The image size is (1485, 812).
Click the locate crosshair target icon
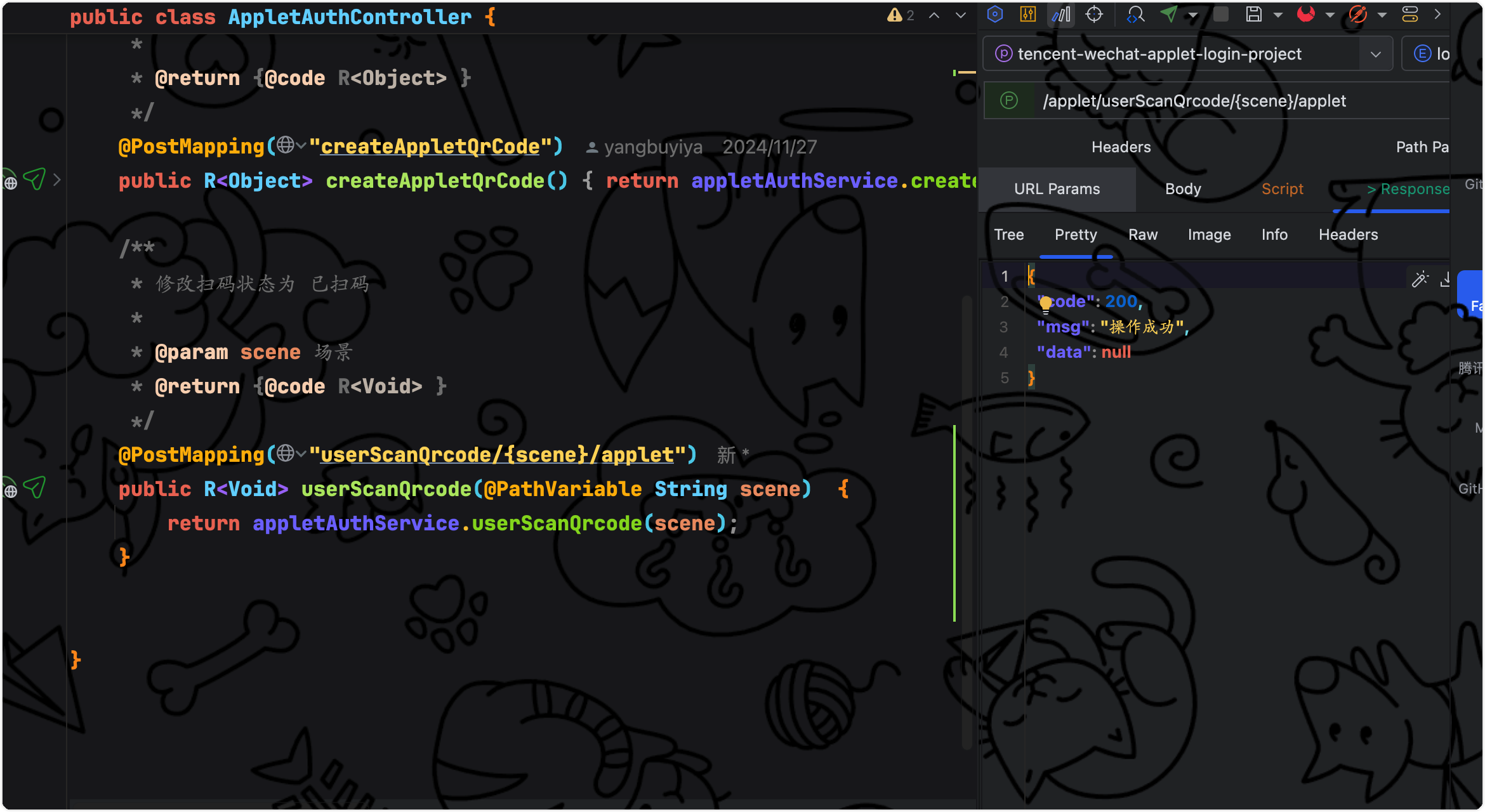1094,14
